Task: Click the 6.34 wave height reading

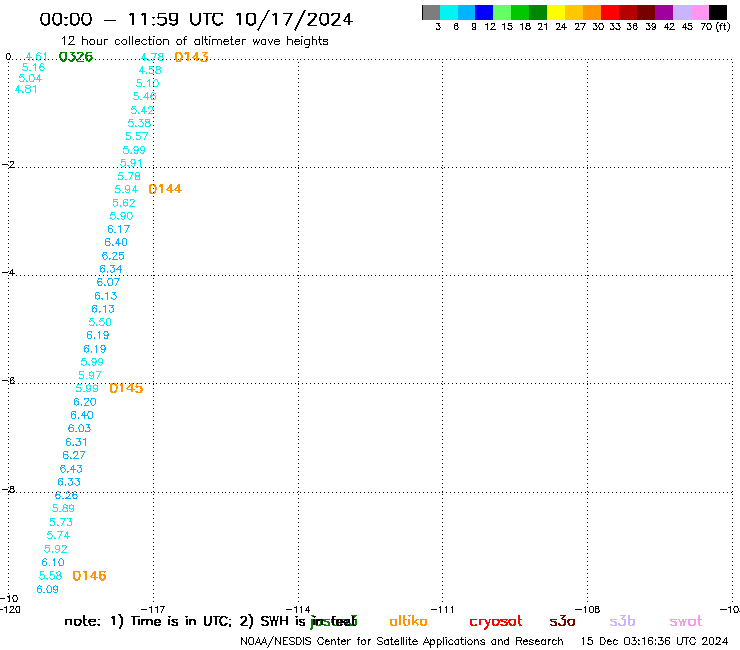Action: 110,269
